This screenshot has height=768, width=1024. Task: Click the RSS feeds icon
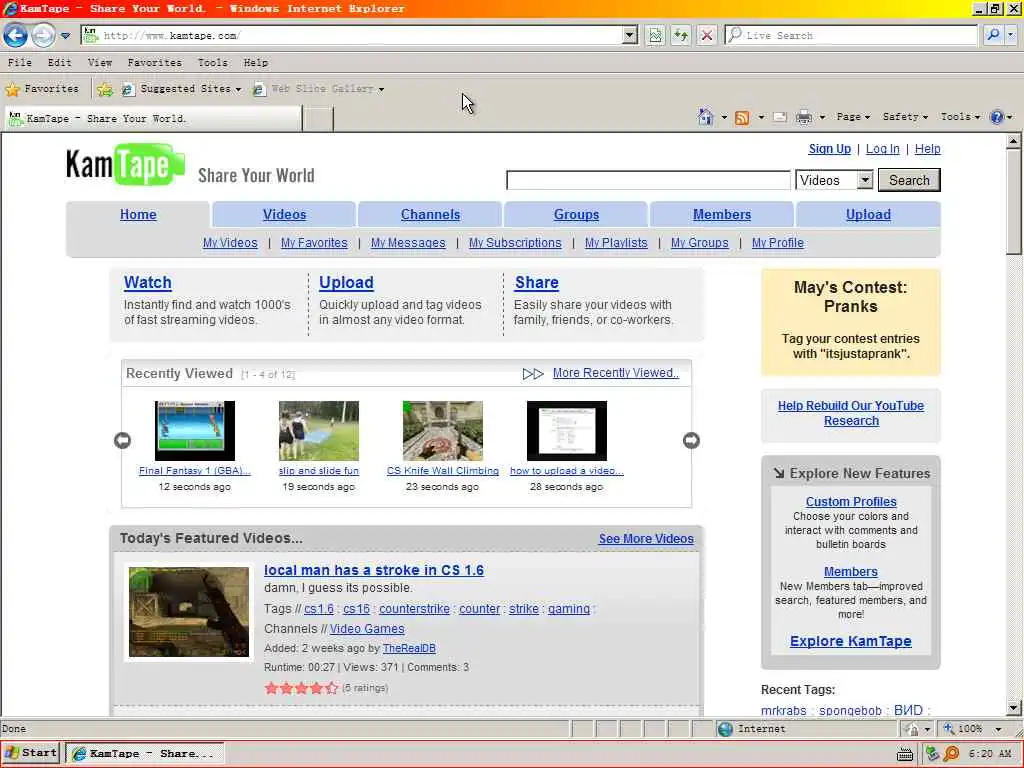click(x=742, y=118)
